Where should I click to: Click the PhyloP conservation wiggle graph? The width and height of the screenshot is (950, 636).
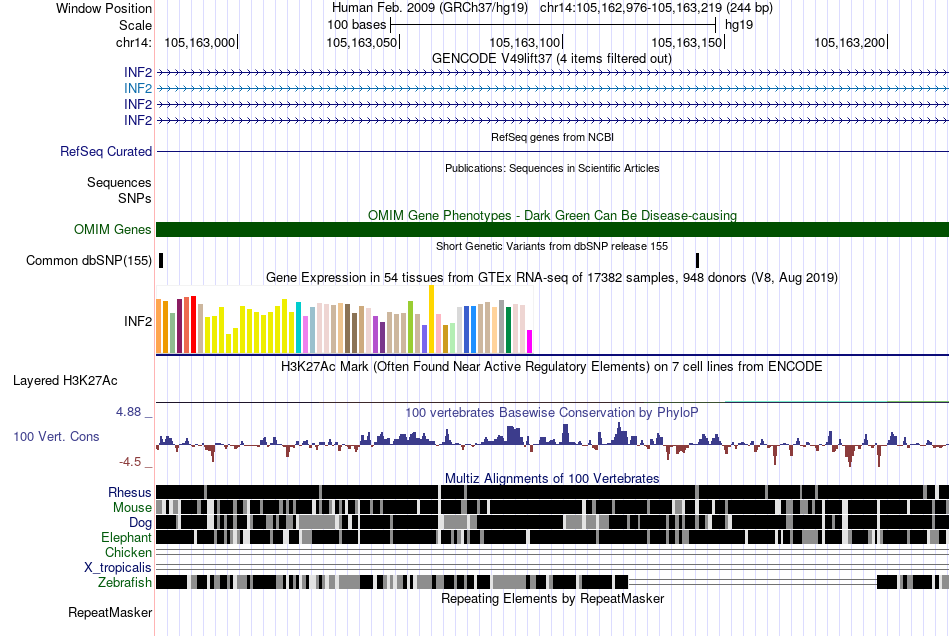(x=552, y=444)
